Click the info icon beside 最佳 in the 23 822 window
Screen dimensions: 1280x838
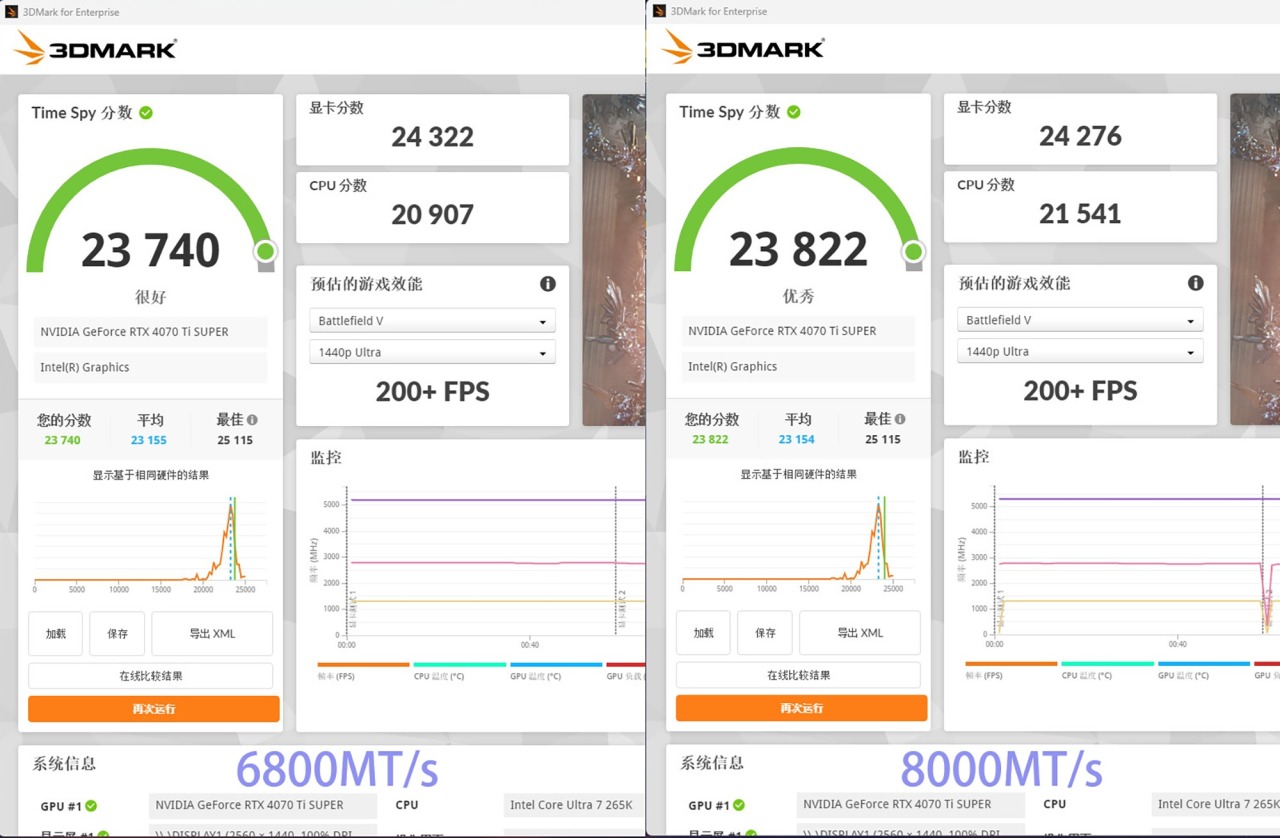[x=900, y=419]
